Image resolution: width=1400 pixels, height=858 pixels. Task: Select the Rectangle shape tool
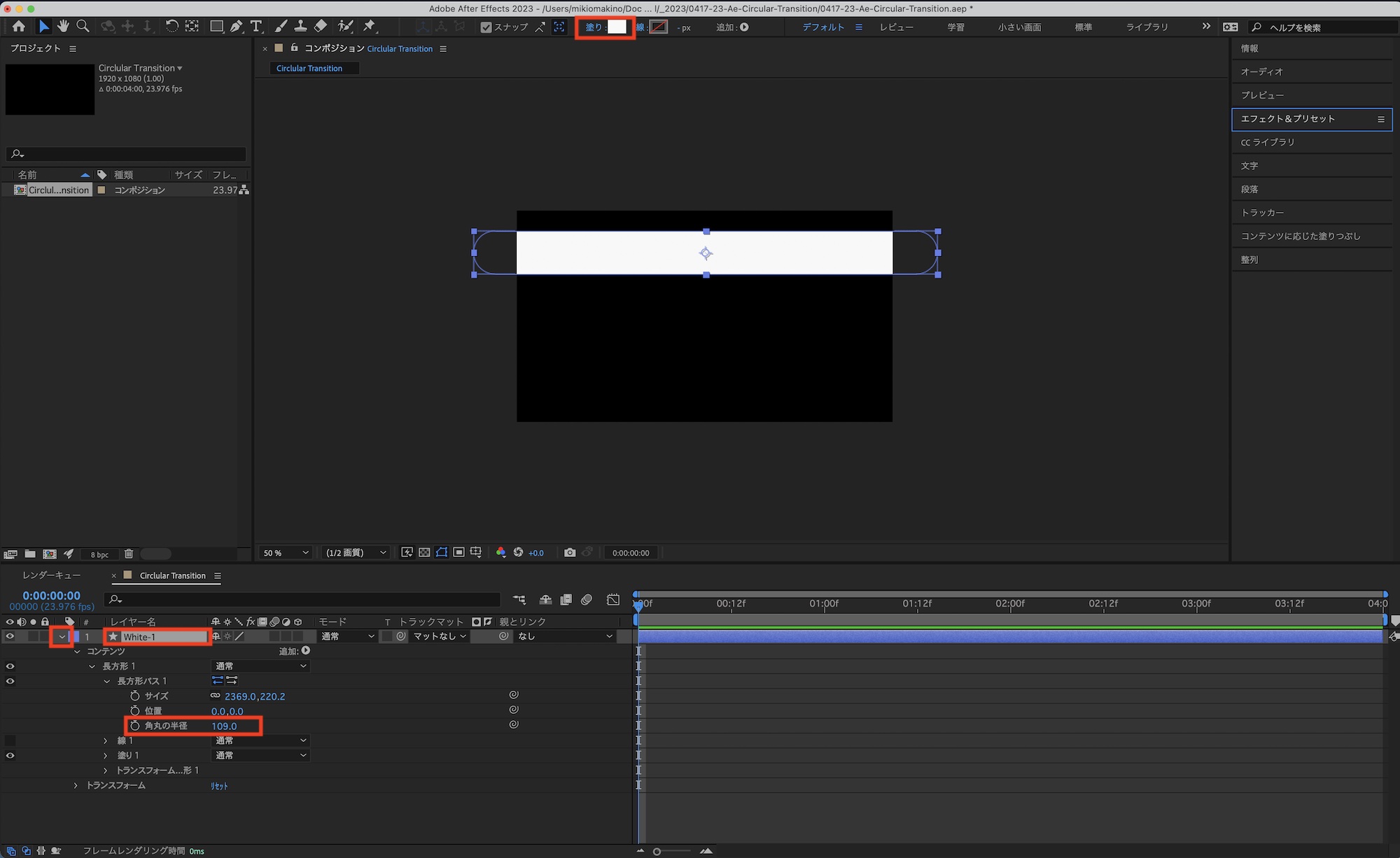tap(216, 27)
